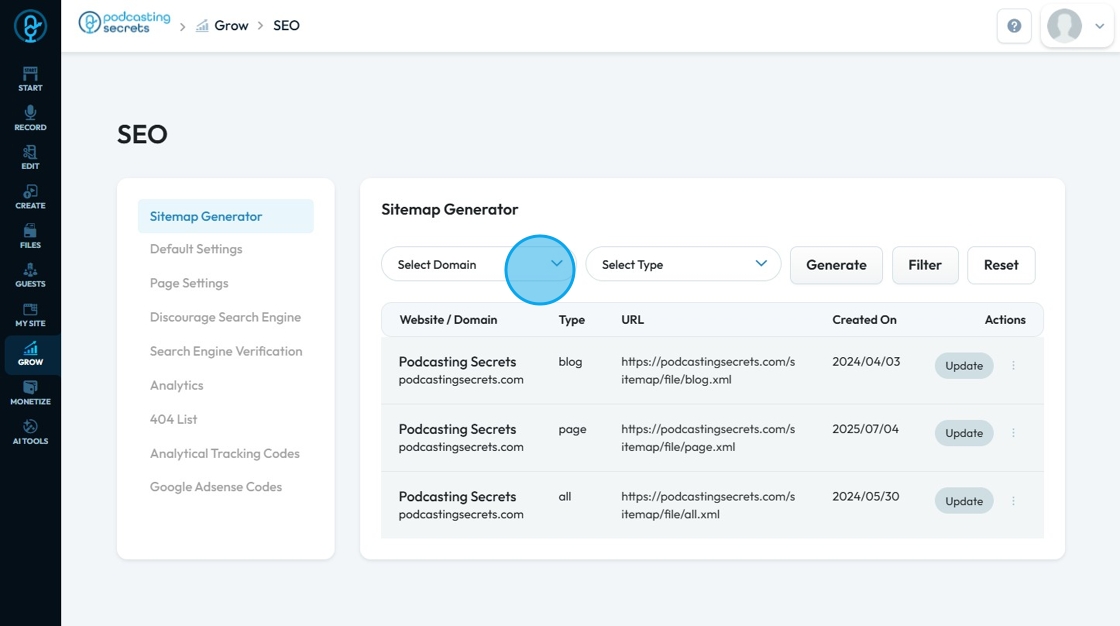Click the Reset button
Image resolution: width=1120 pixels, height=626 pixels.
[x=1000, y=265]
